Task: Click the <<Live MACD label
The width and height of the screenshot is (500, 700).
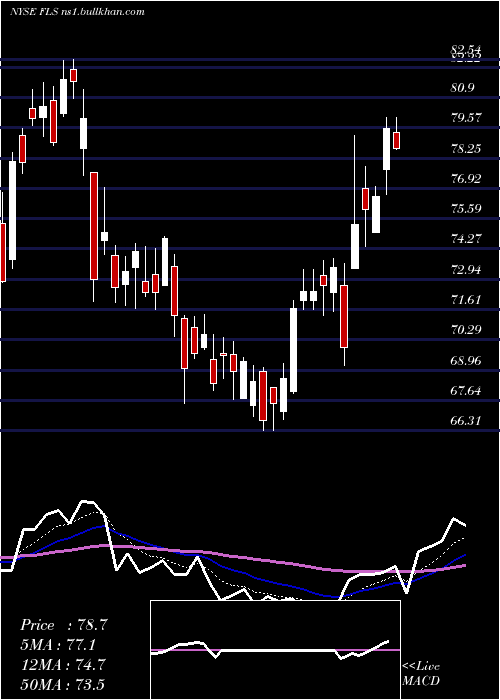Action: tap(421, 673)
